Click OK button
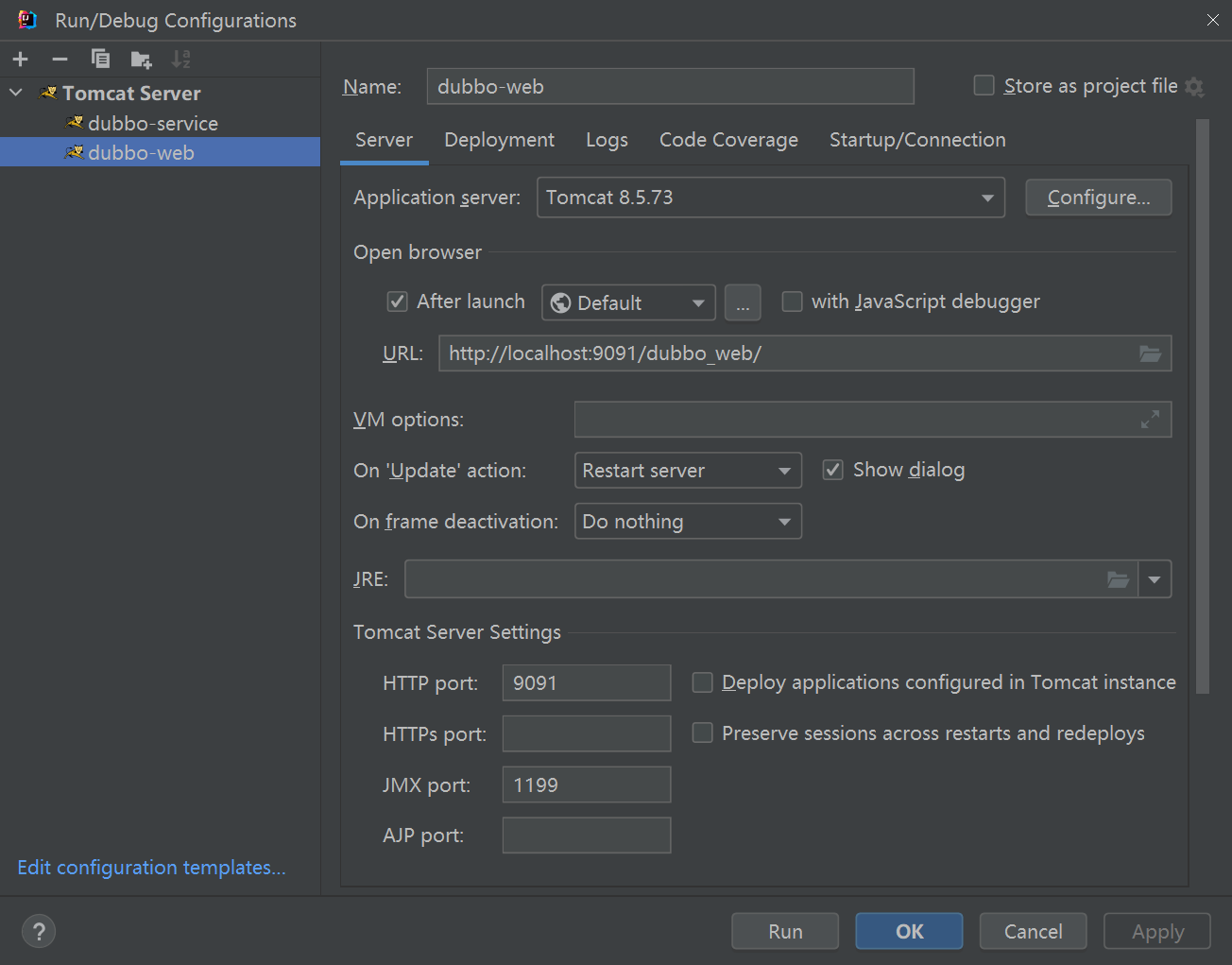The image size is (1232, 965). (909, 931)
